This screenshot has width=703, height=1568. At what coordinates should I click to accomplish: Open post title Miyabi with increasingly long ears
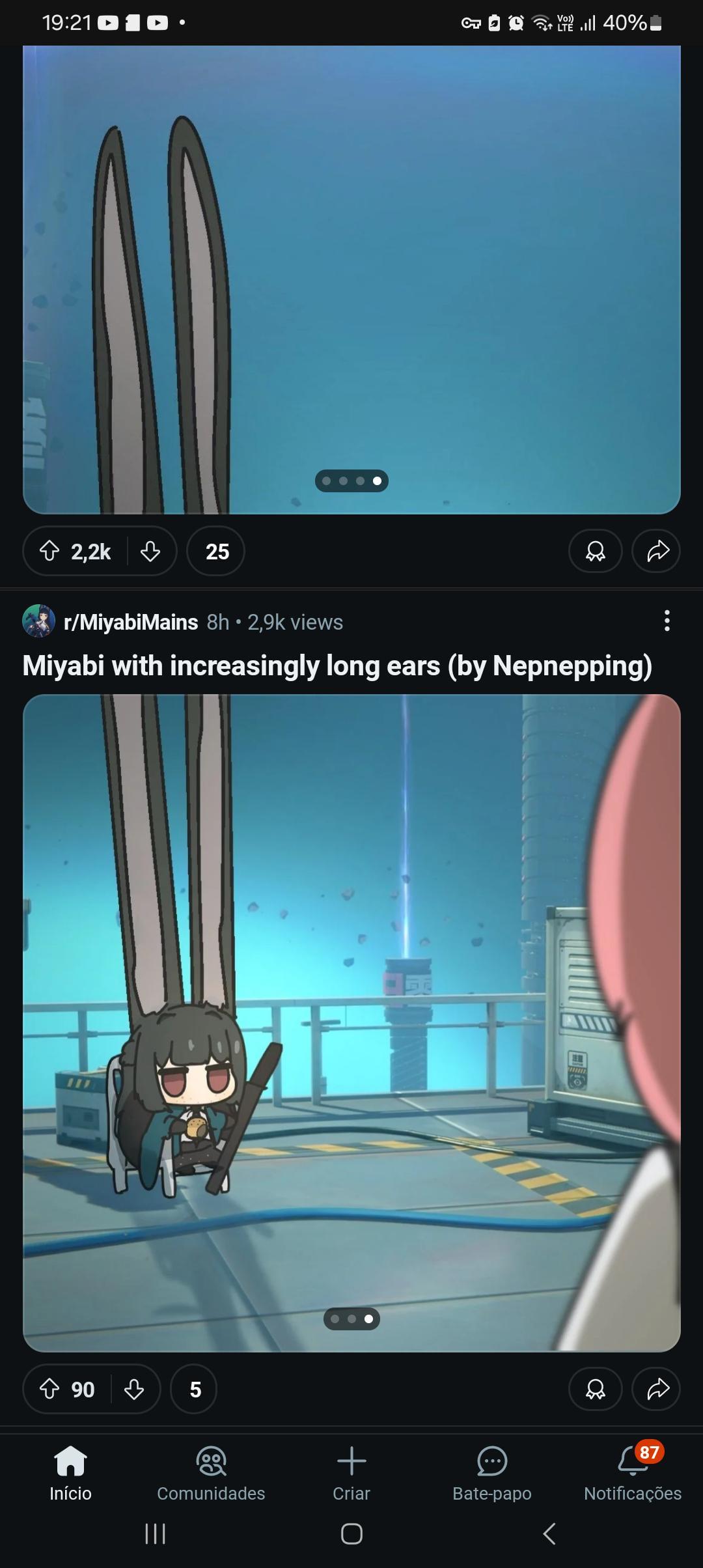click(x=337, y=665)
